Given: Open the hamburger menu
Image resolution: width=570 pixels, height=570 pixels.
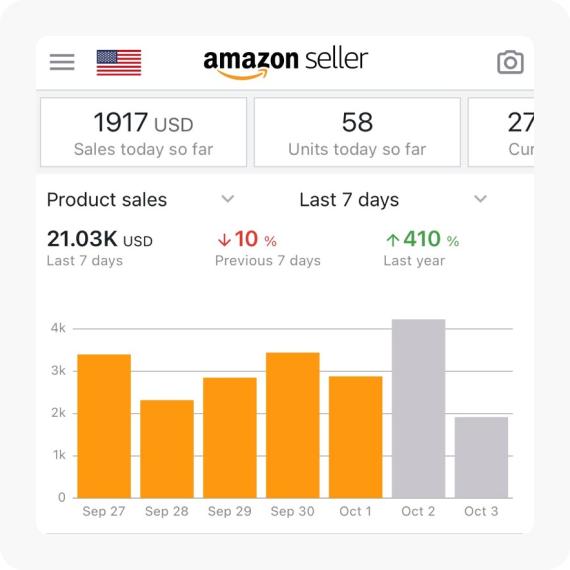Looking at the screenshot, I should [62, 62].
